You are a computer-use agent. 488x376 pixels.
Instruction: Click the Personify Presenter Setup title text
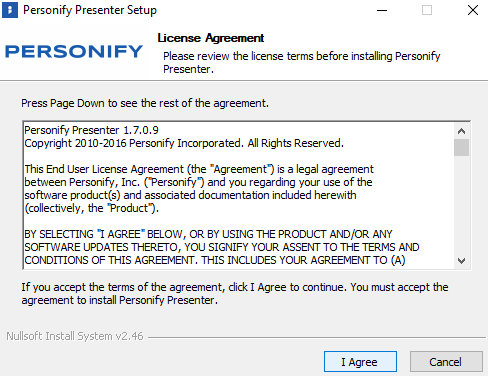click(x=90, y=10)
